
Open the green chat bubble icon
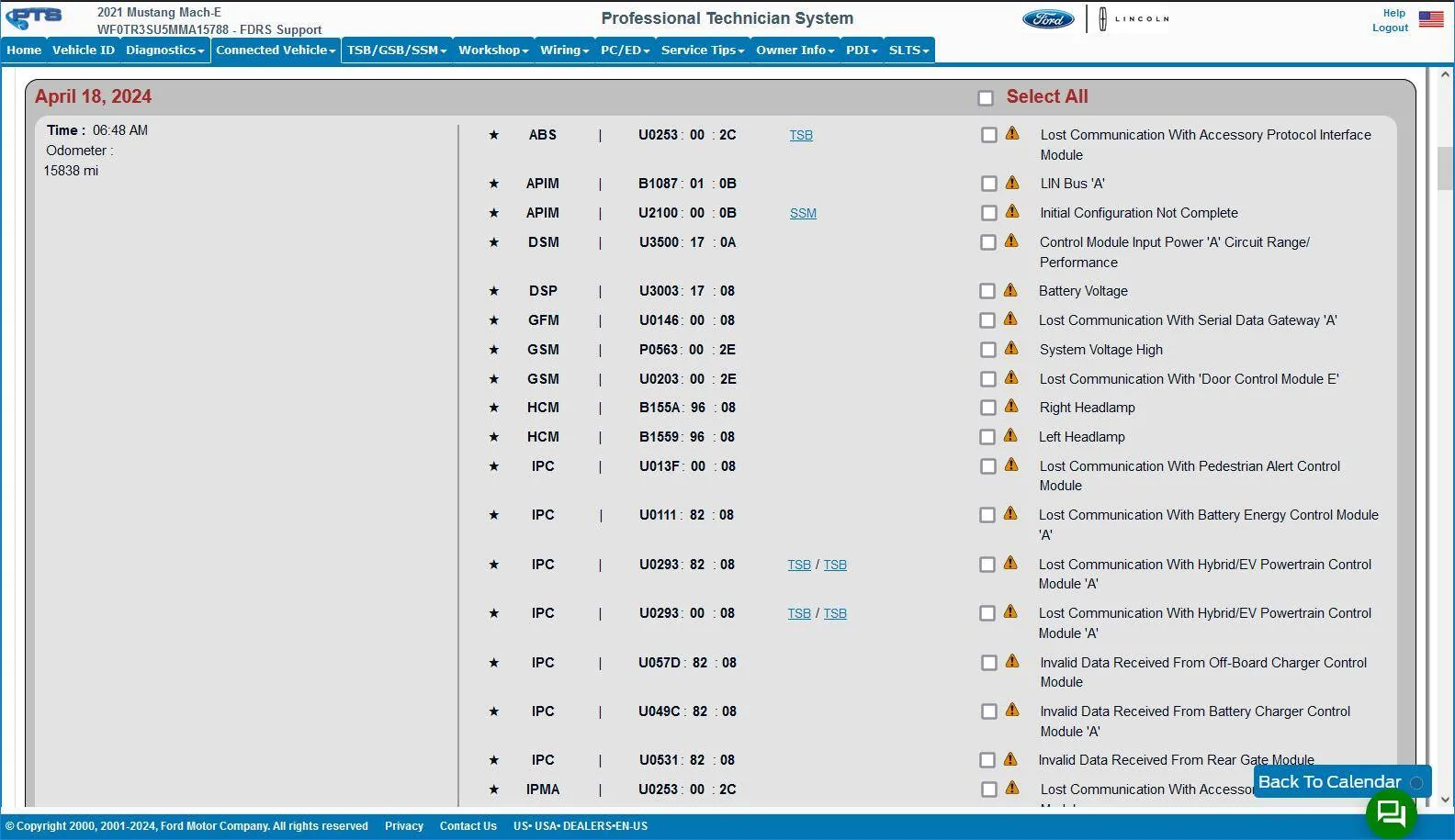click(x=1391, y=812)
